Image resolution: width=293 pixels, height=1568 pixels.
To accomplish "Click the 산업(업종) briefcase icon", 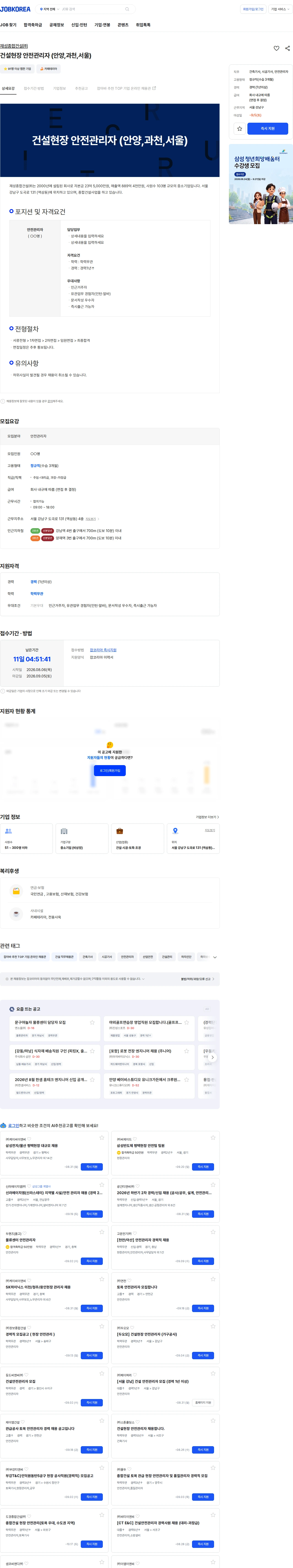I will coord(120,831).
